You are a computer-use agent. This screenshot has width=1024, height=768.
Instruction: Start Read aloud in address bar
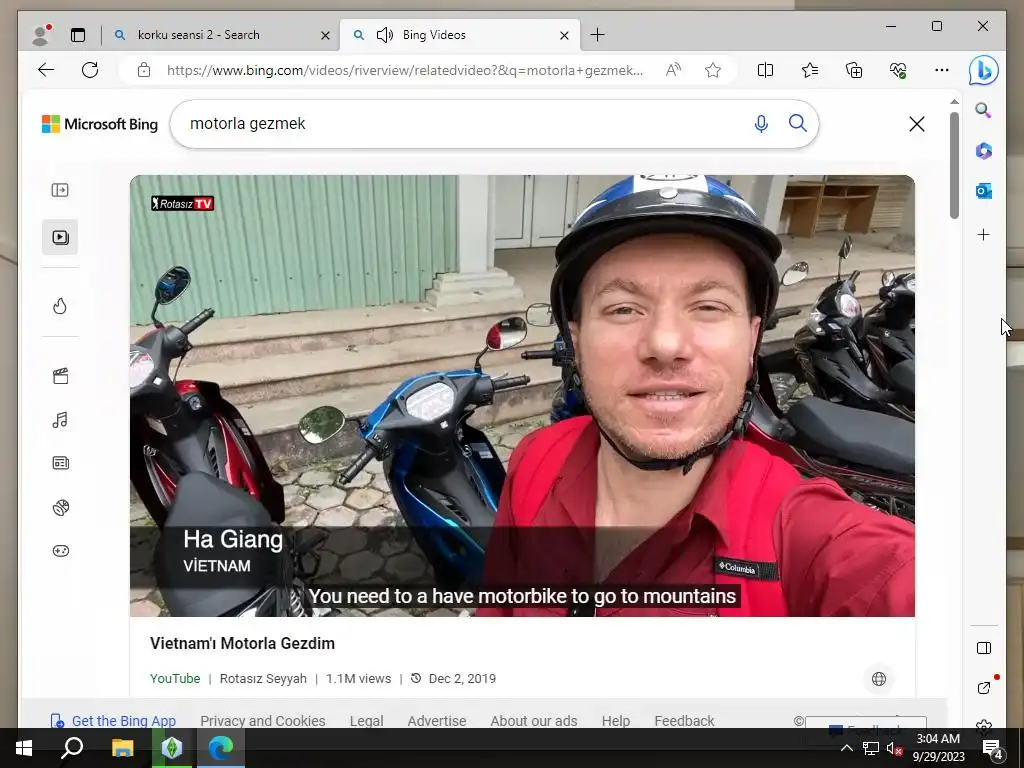tap(673, 70)
